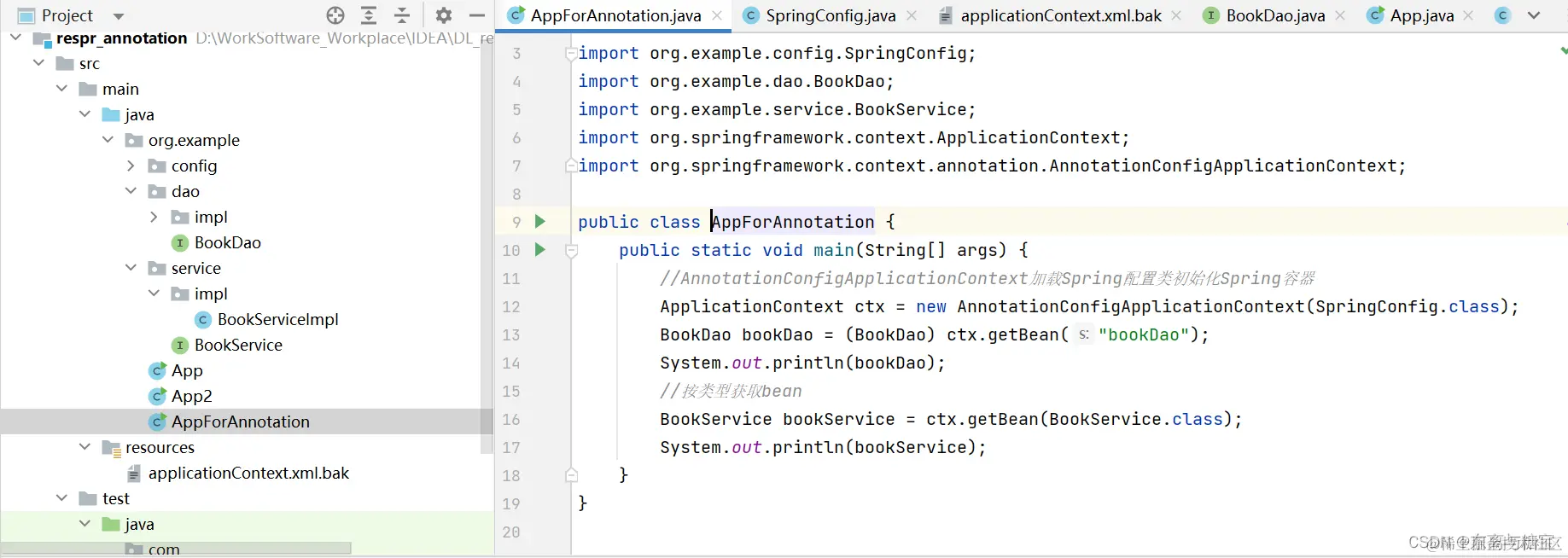Select BookService interface in tree
Image resolution: width=1568 pixels, height=558 pixels.
tap(238, 345)
